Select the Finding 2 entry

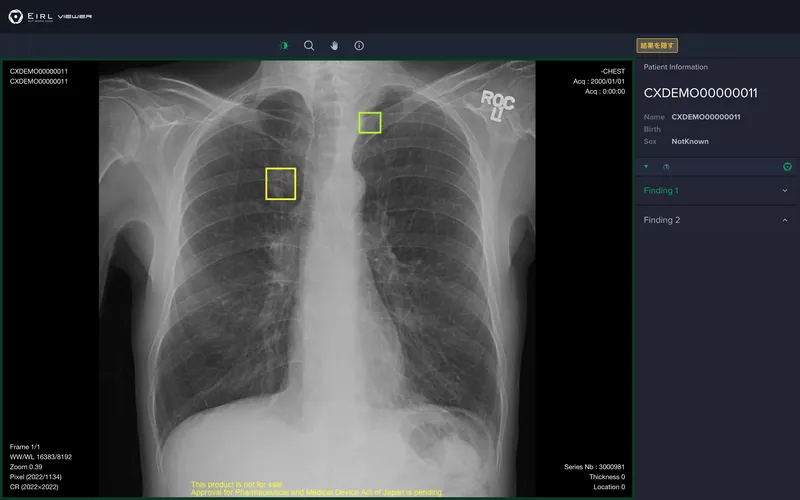click(x=661, y=220)
